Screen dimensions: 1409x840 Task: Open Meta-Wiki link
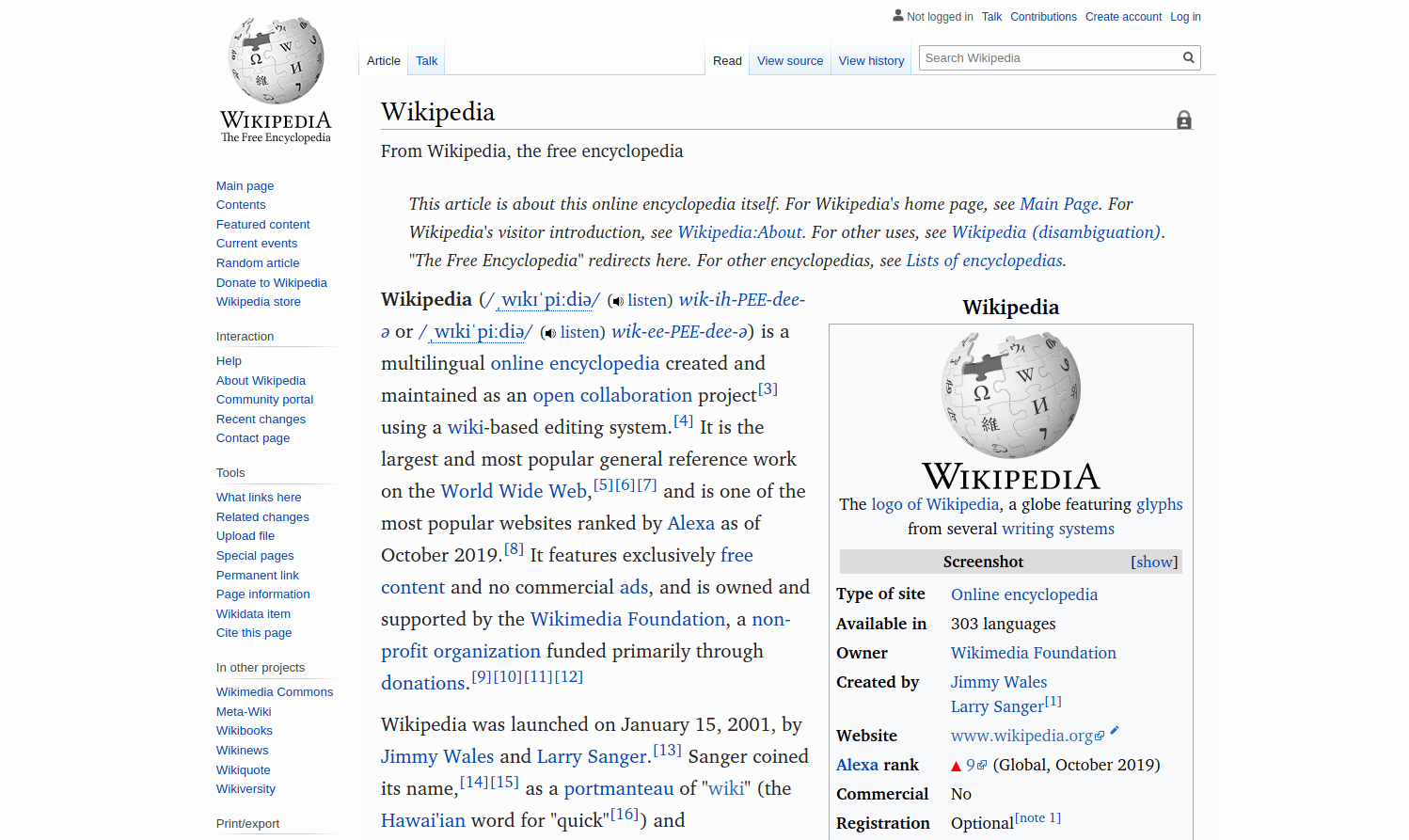pos(244,712)
